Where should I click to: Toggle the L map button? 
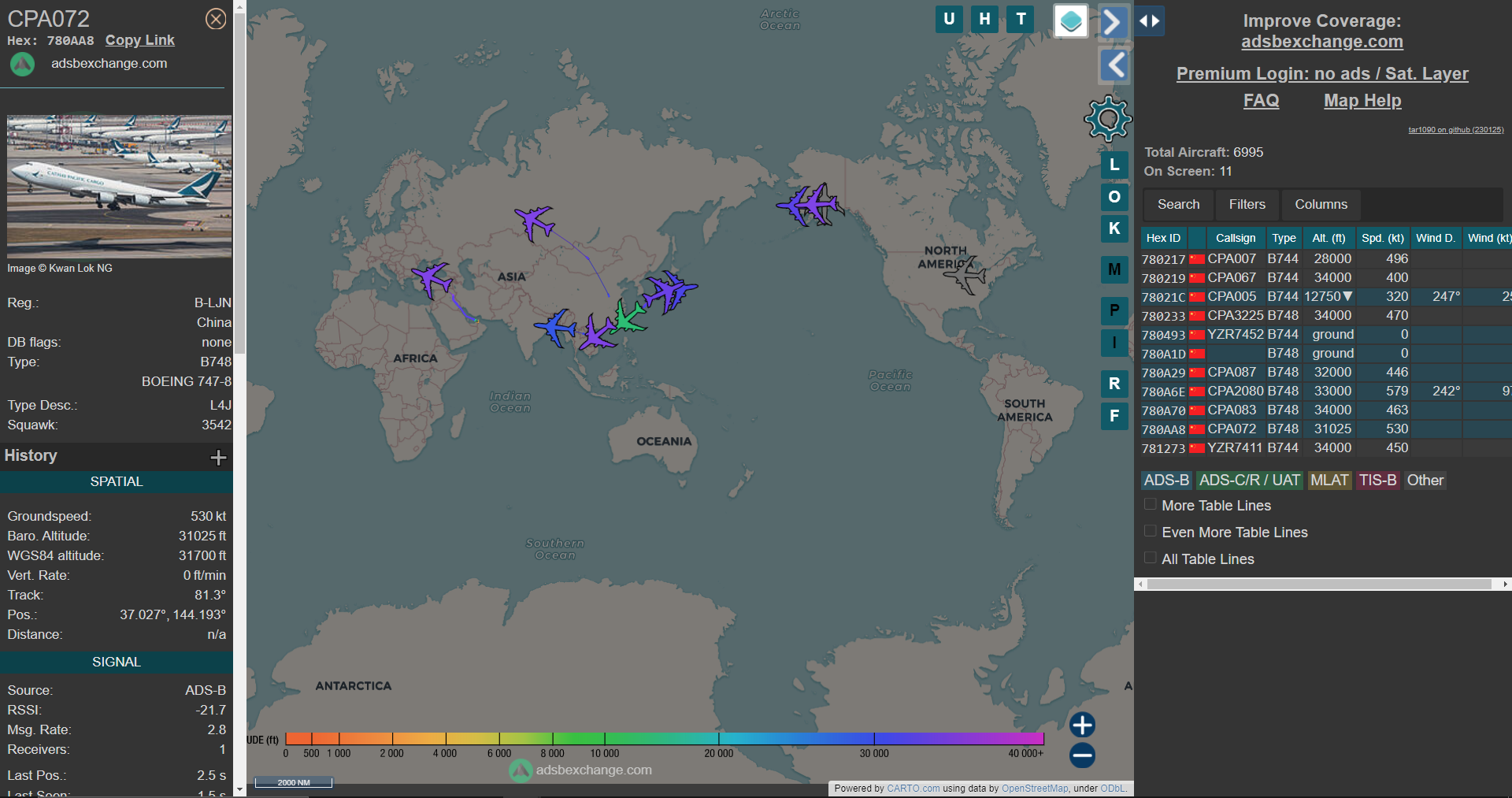pyautogui.click(x=1114, y=165)
